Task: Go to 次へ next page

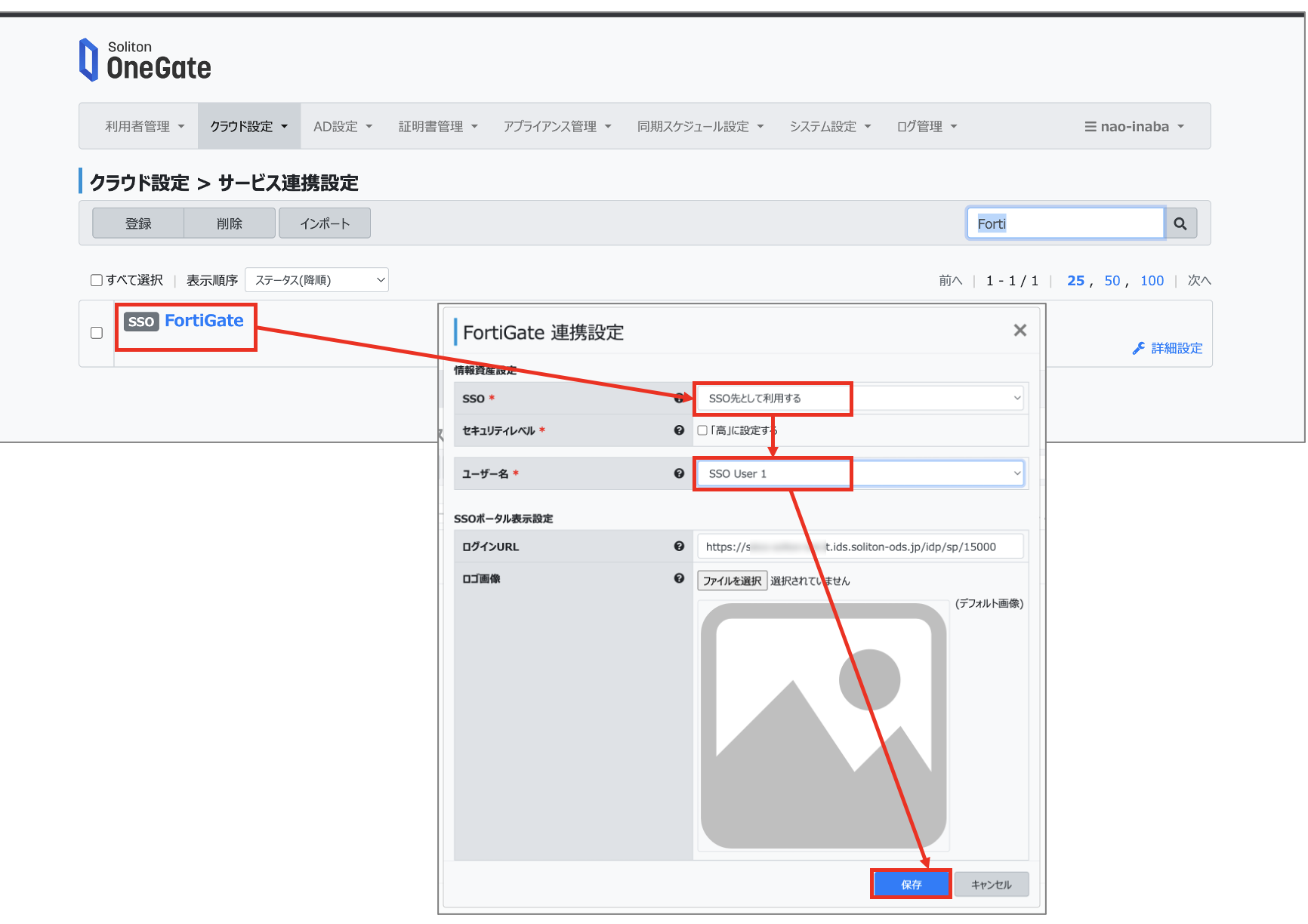Action: point(1199,281)
